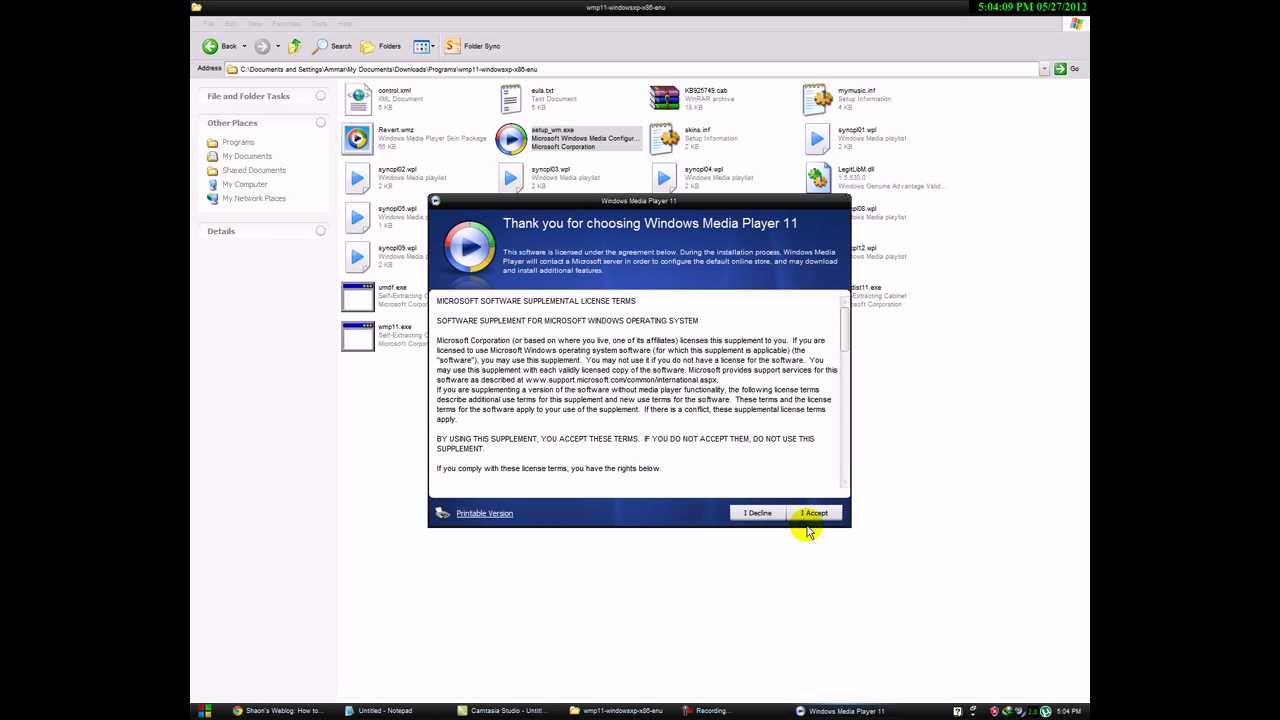The image size is (1280, 720).
Task: Switch to wmp11-windowsxp-x86-enu taskbar item
Action: 616,711
